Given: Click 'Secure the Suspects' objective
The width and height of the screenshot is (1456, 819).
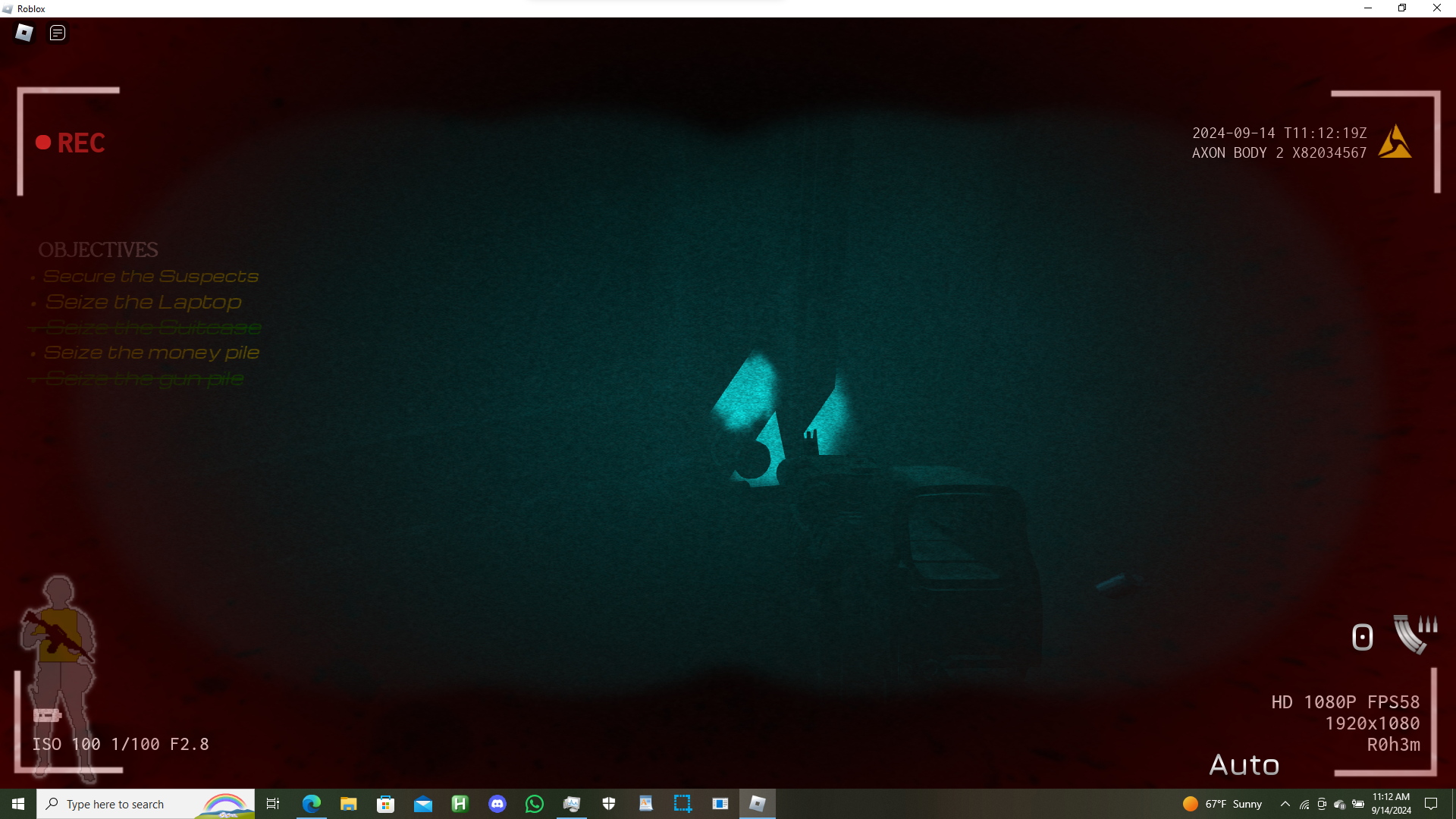Looking at the screenshot, I should click(x=151, y=276).
